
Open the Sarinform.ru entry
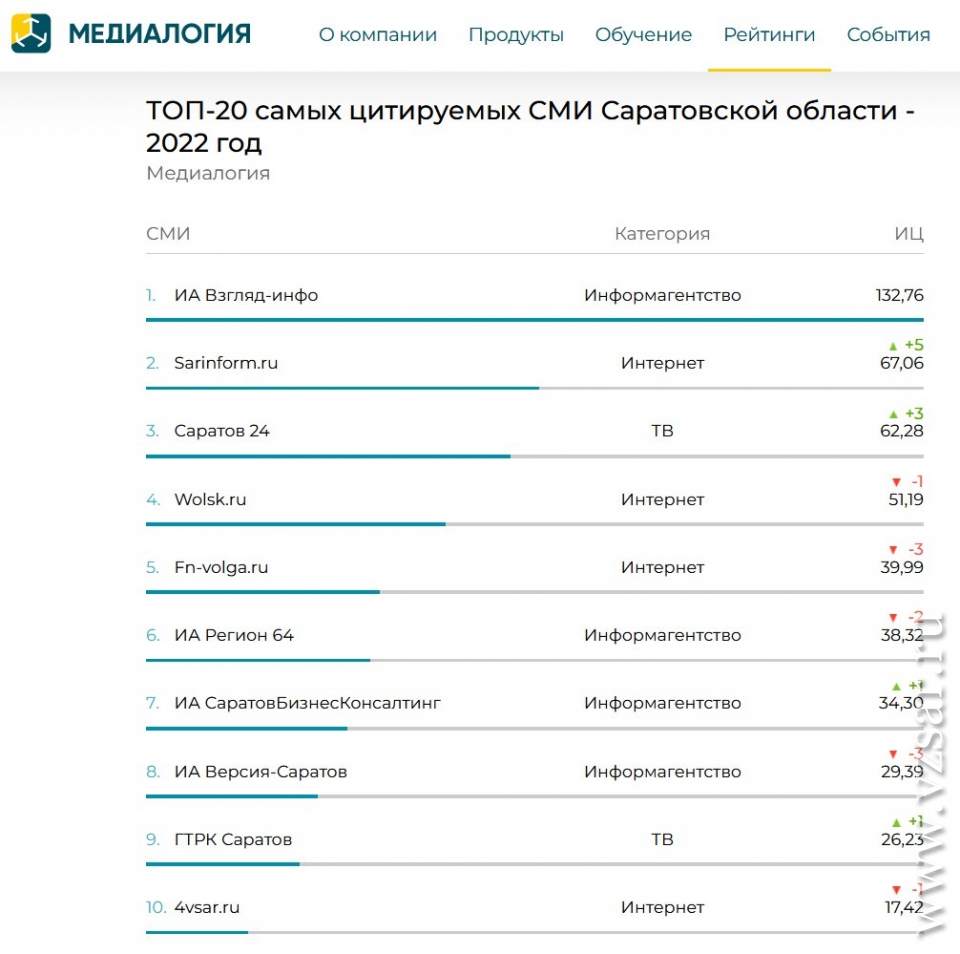[x=226, y=363]
